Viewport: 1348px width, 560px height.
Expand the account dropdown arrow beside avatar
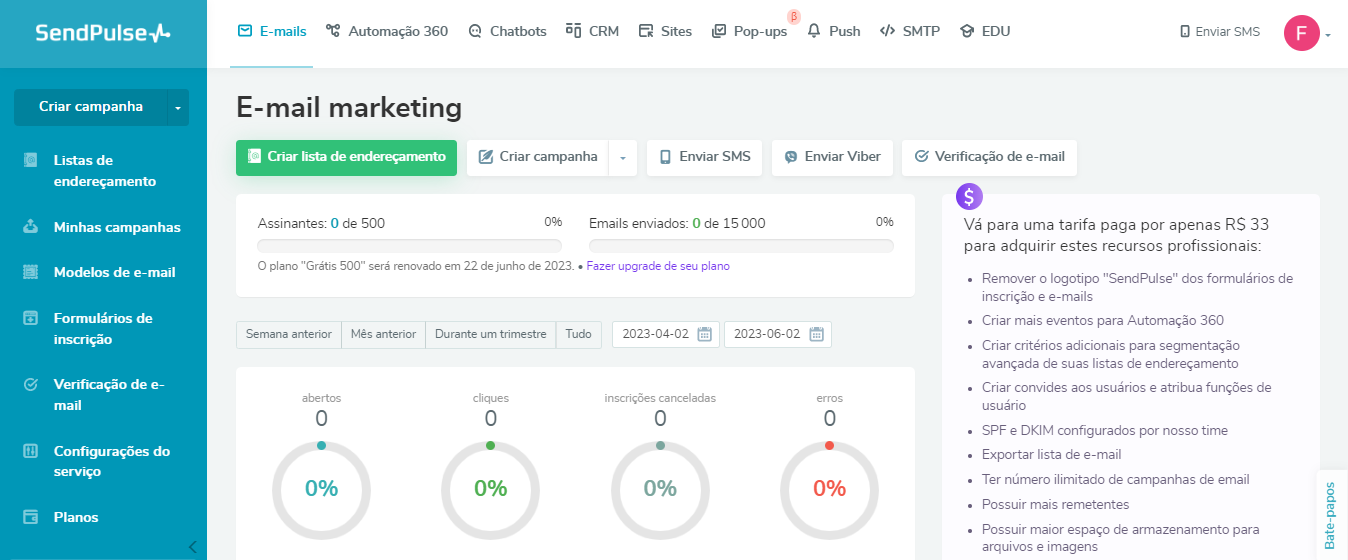tap(1328, 35)
